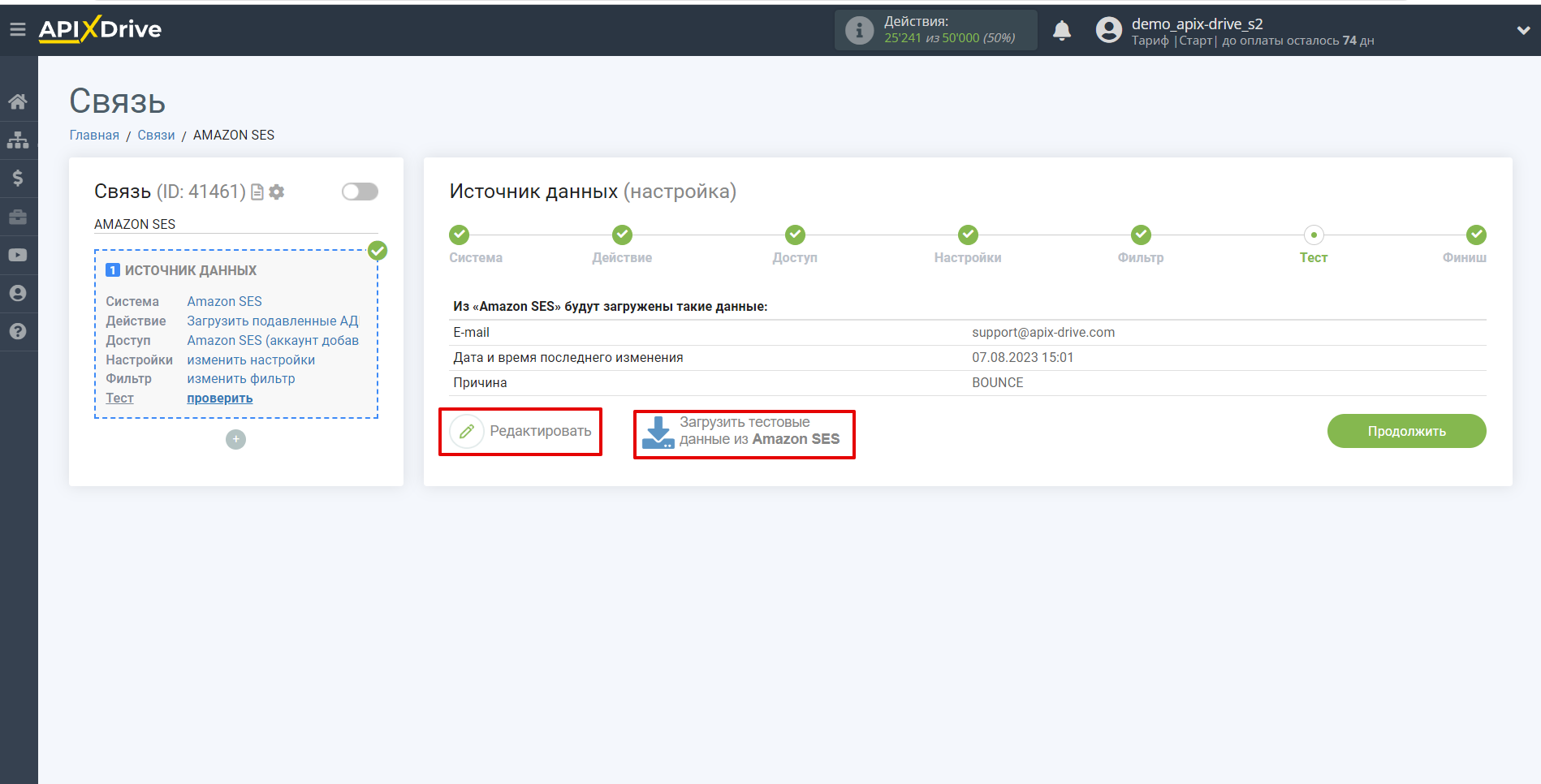The image size is (1541, 784).
Task: Click the green checkmark on source block
Action: pos(378,251)
